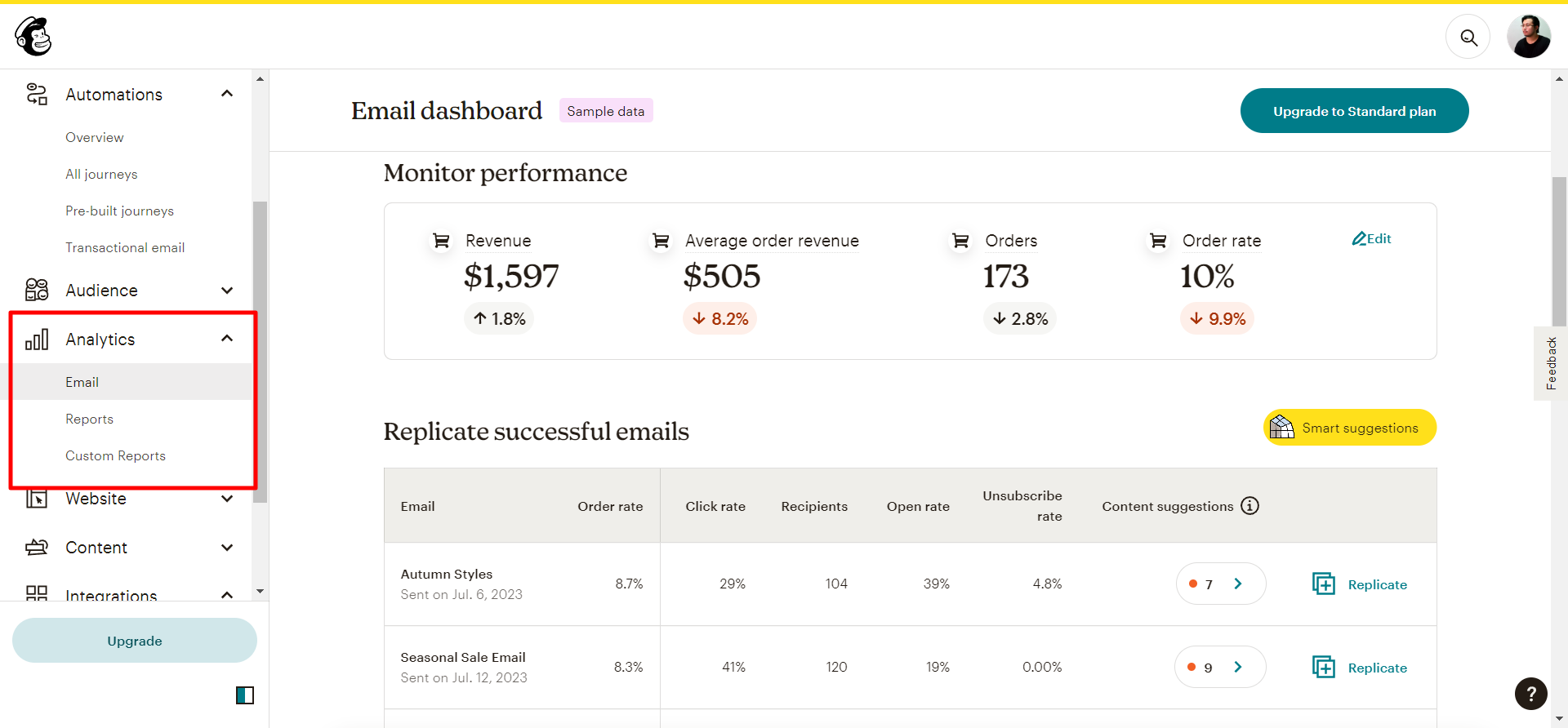Open Reports under Analytics
The image size is (1568, 728).
[89, 419]
